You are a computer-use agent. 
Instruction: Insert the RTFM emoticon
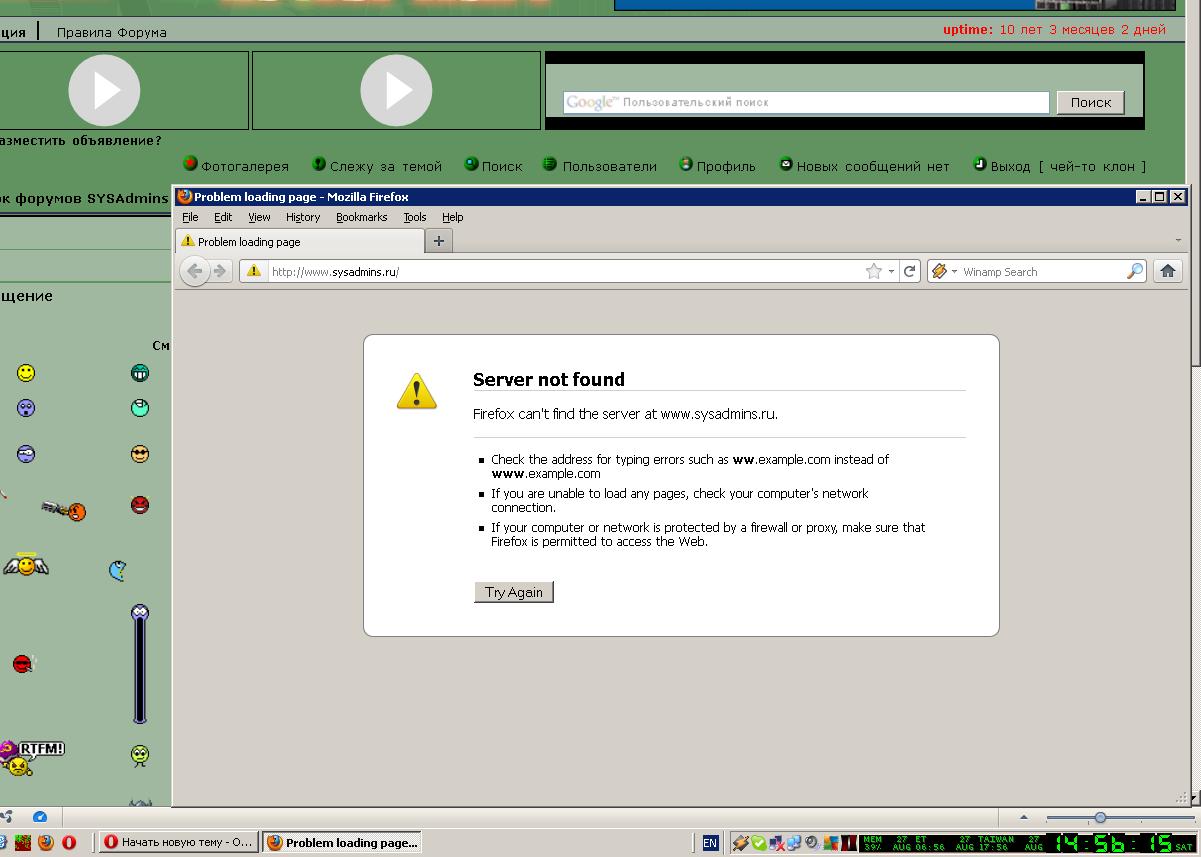(x=32, y=757)
